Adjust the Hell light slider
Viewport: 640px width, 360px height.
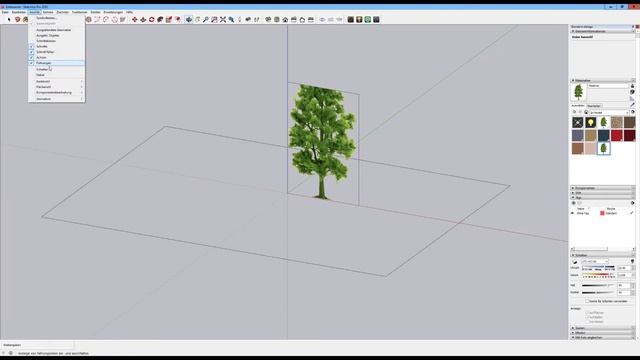[598, 286]
